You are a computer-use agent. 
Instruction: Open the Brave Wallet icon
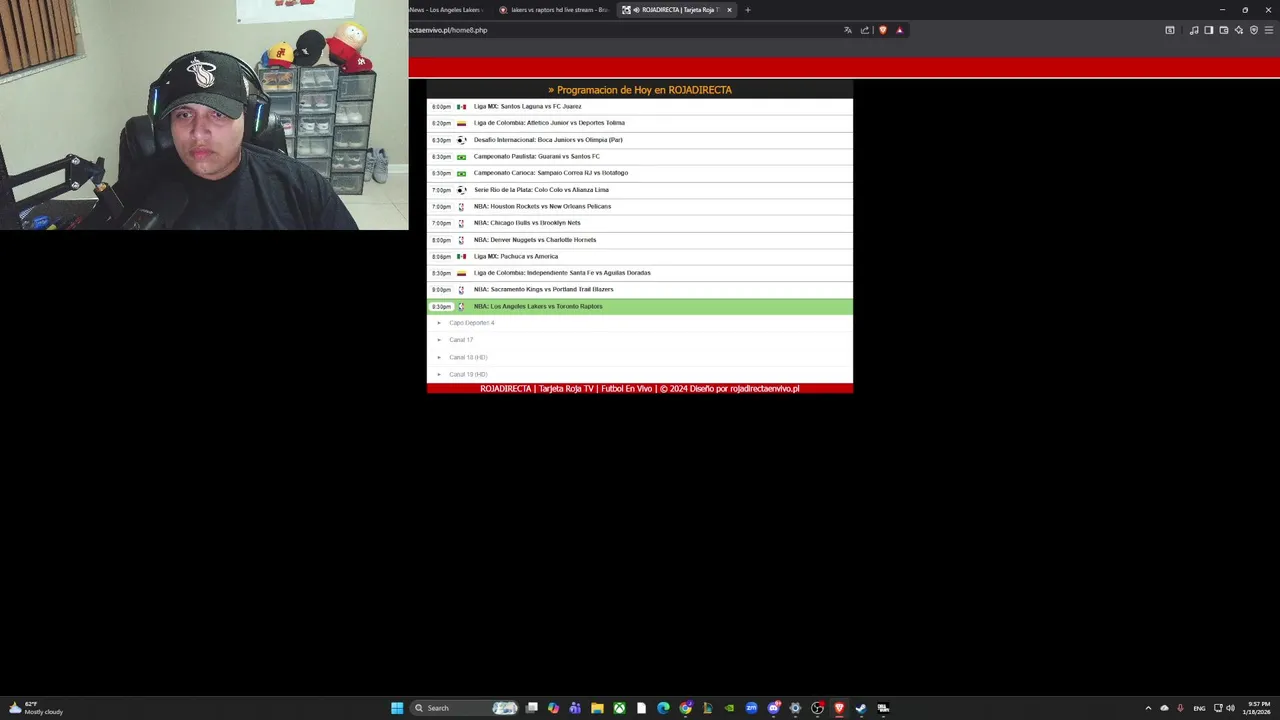(1224, 30)
